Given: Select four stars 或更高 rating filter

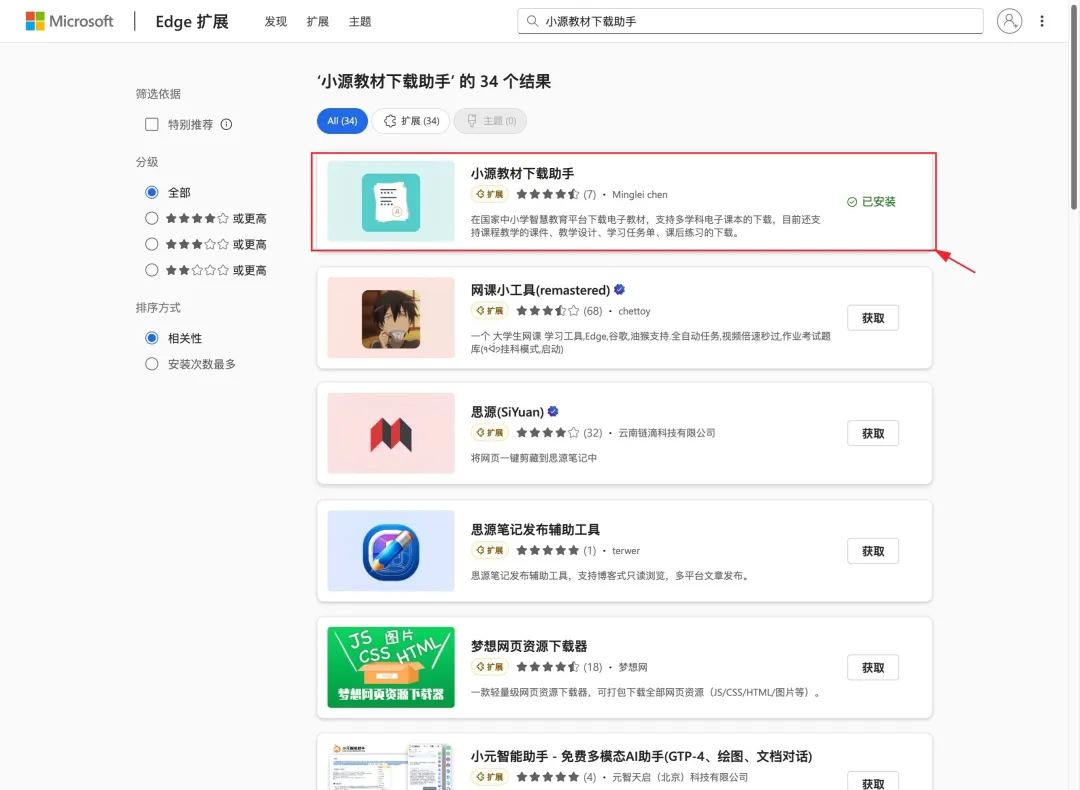Looking at the screenshot, I should (x=152, y=218).
